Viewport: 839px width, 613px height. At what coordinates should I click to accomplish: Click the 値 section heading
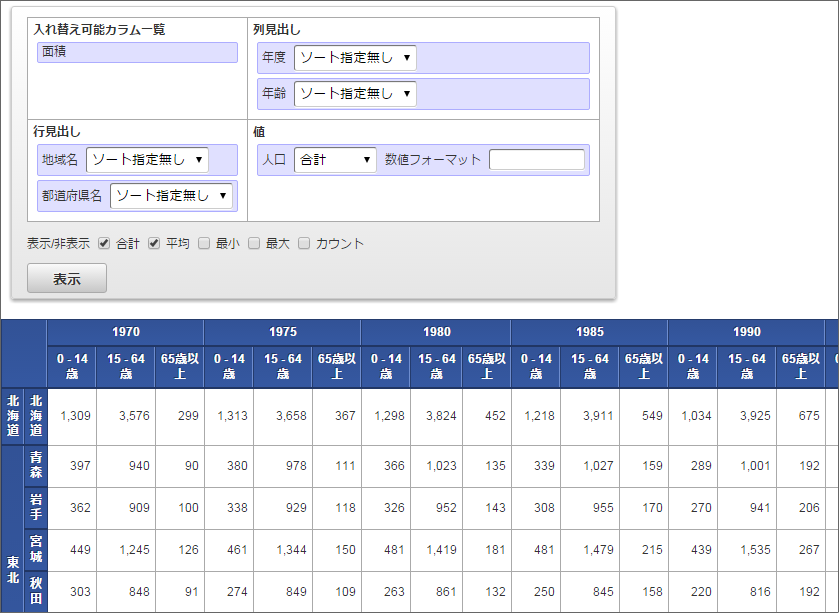coord(259,132)
